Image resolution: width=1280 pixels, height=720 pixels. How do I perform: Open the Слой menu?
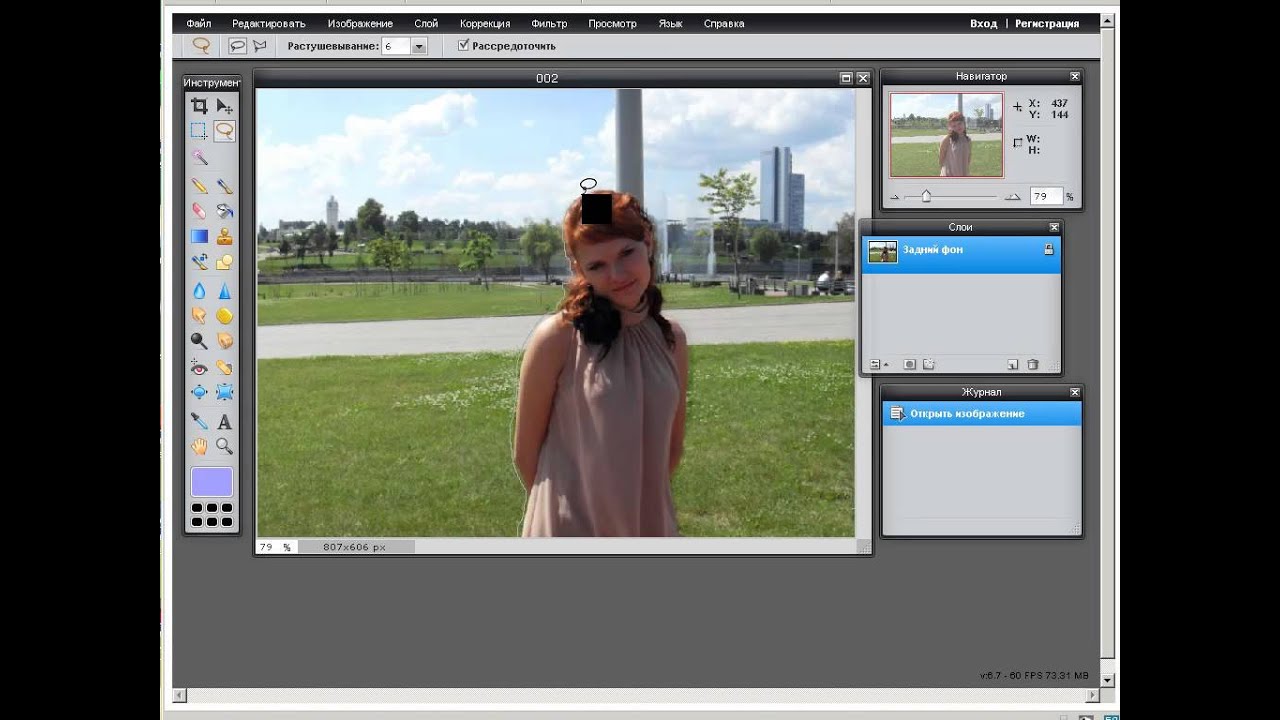coord(426,23)
